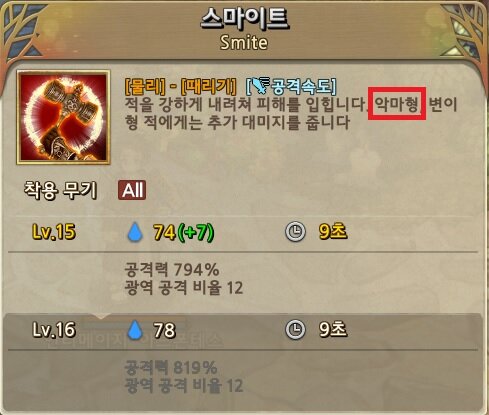The width and height of the screenshot is (489, 415).
Task: Click the sword icon in the 공격속도 tag
Action: pyautogui.click(x=260, y=85)
